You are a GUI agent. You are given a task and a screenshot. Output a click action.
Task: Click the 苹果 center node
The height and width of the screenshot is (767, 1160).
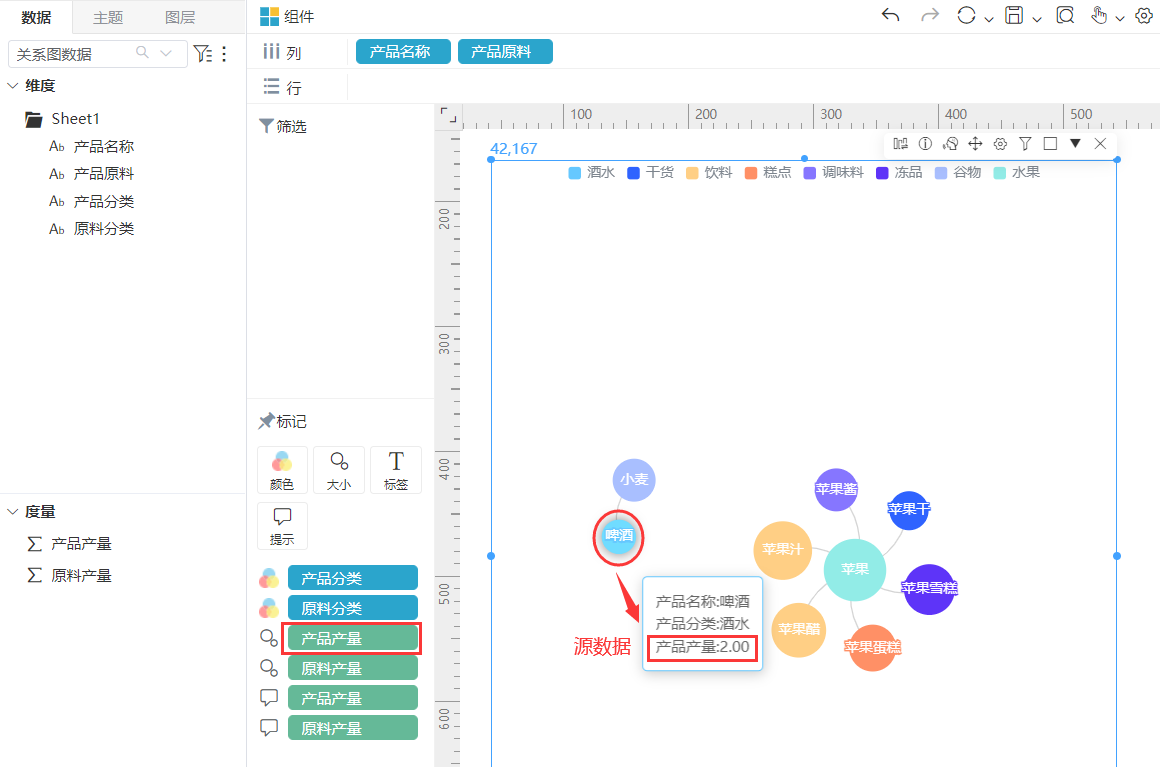pos(854,569)
